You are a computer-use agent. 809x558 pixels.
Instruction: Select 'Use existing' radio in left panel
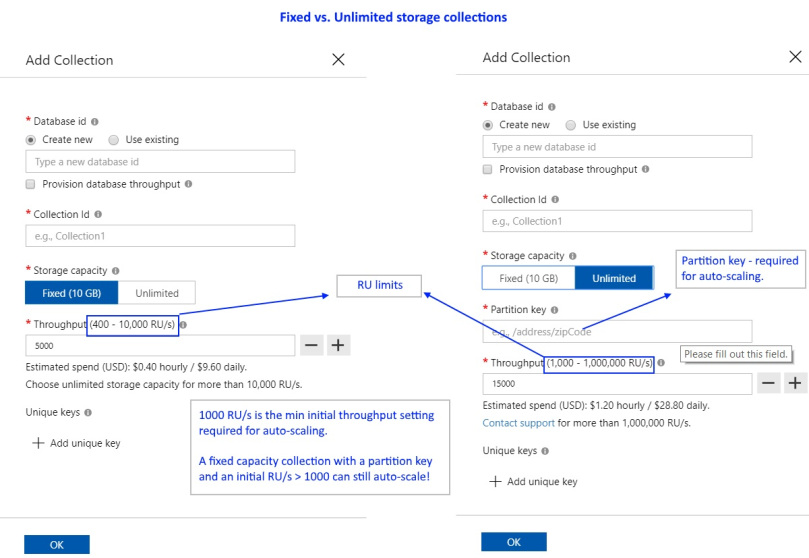(114, 140)
